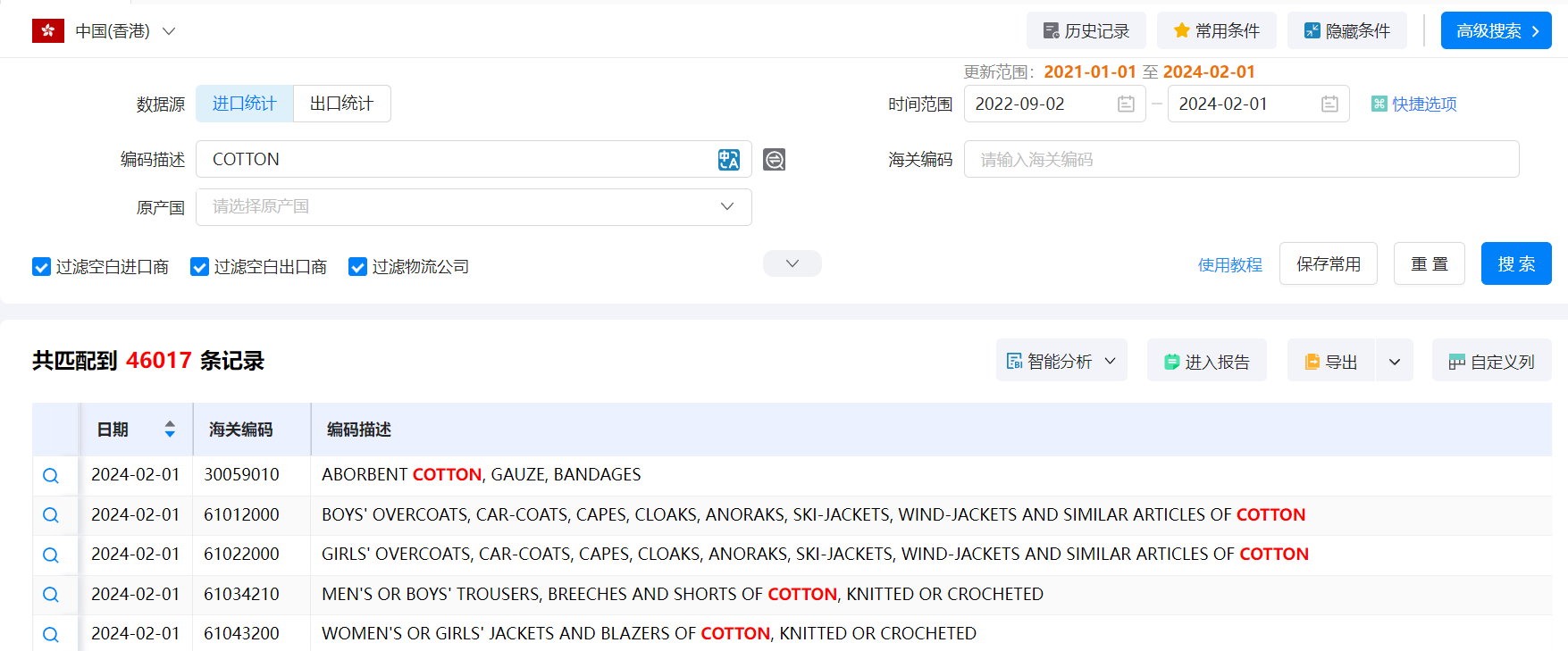Switch to the 出口统计 tab
The height and width of the screenshot is (651, 1568).
point(341,104)
